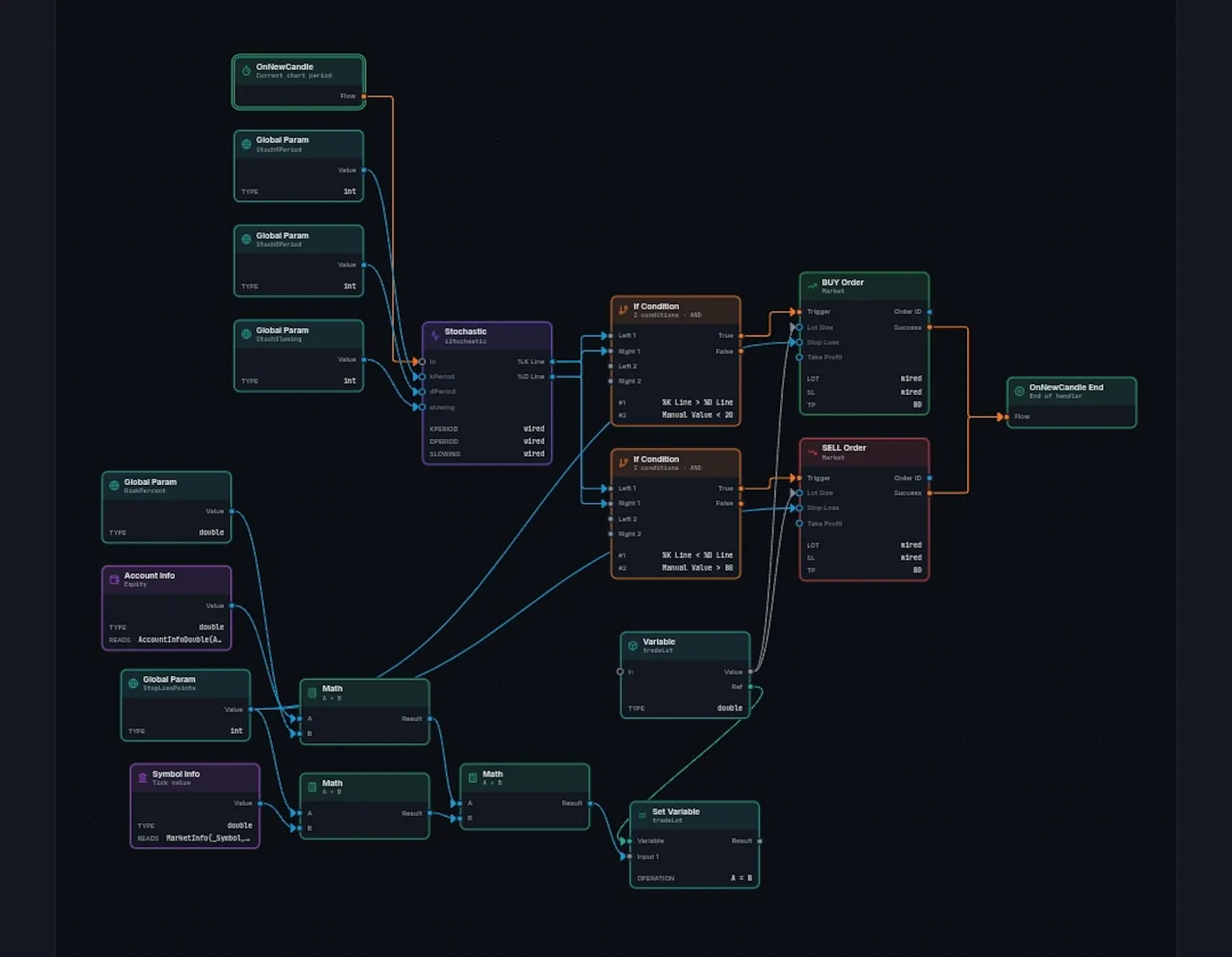
Task: Click the OnNewCandle End target icon
Action: coord(1019,391)
